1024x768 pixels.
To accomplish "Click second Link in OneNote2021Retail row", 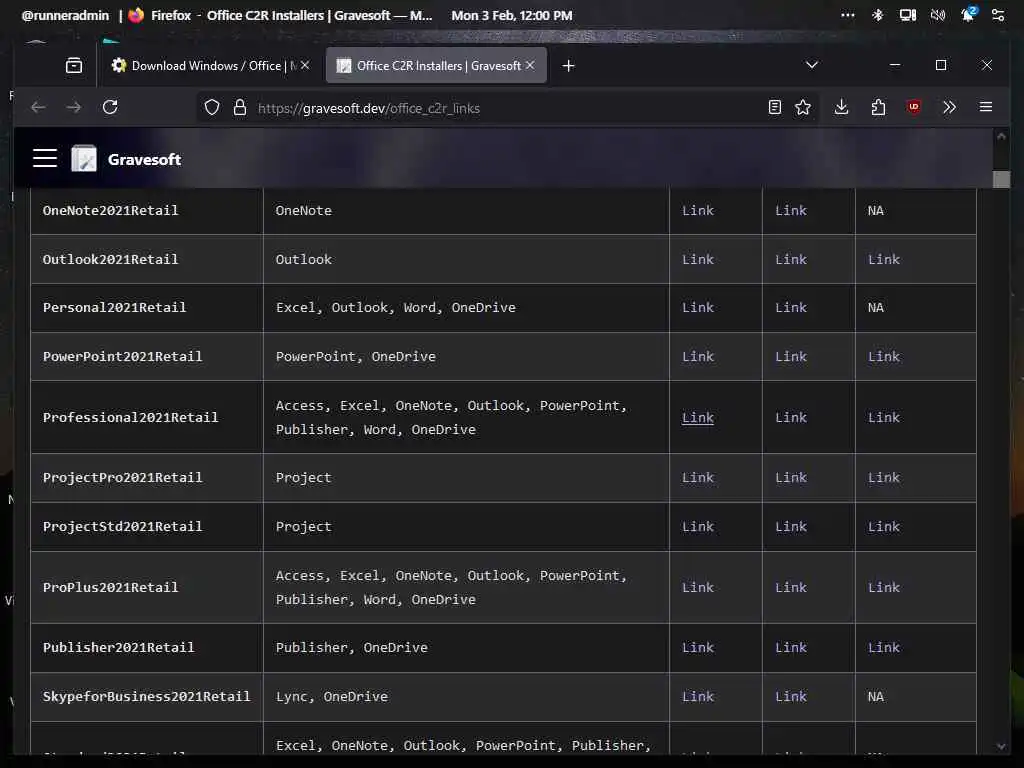I will pyautogui.click(x=790, y=210).
